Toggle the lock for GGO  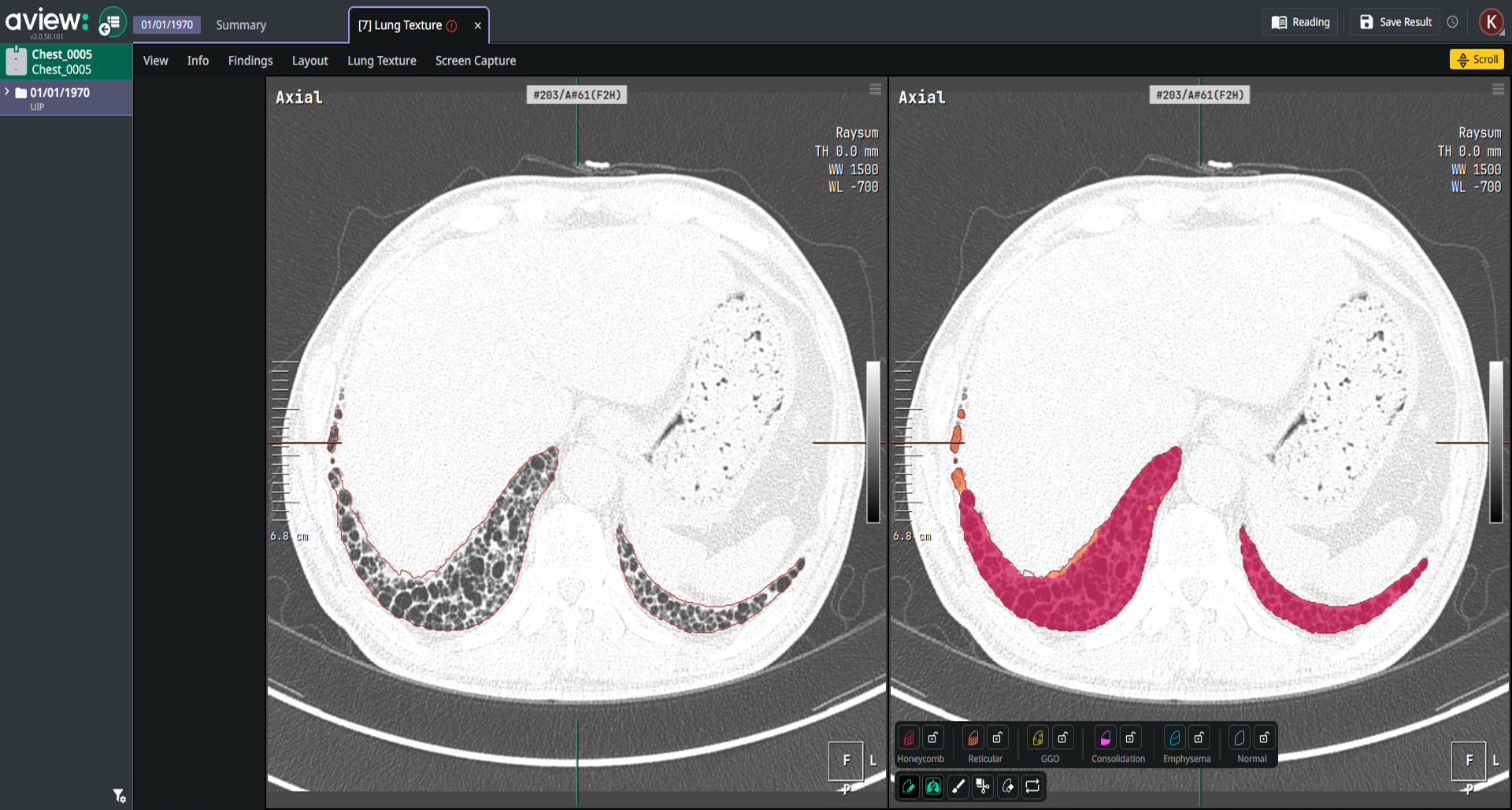pyautogui.click(x=1063, y=738)
